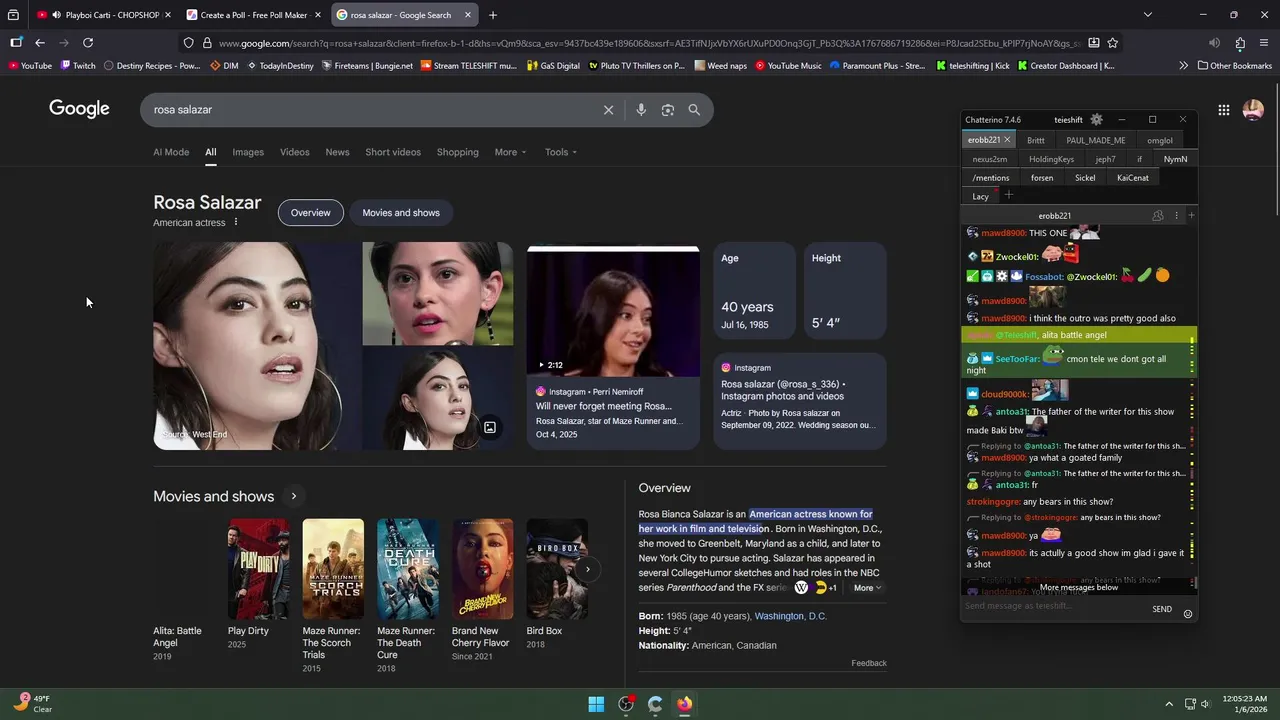Go back to the previous page

click(x=40, y=43)
